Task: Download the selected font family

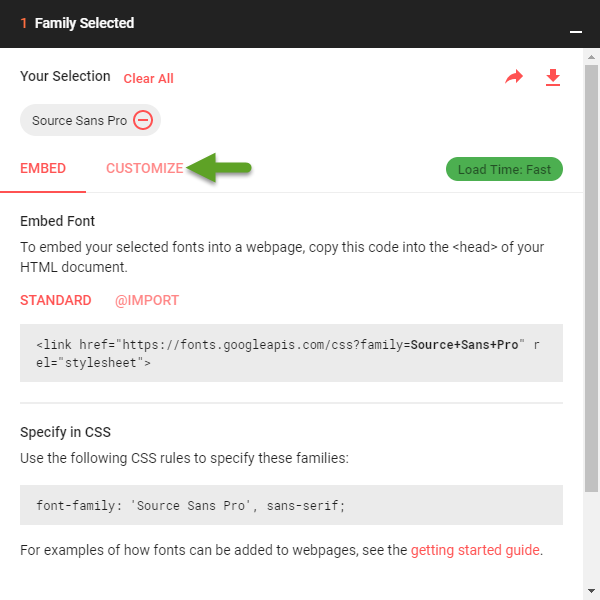Action: point(553,77)
